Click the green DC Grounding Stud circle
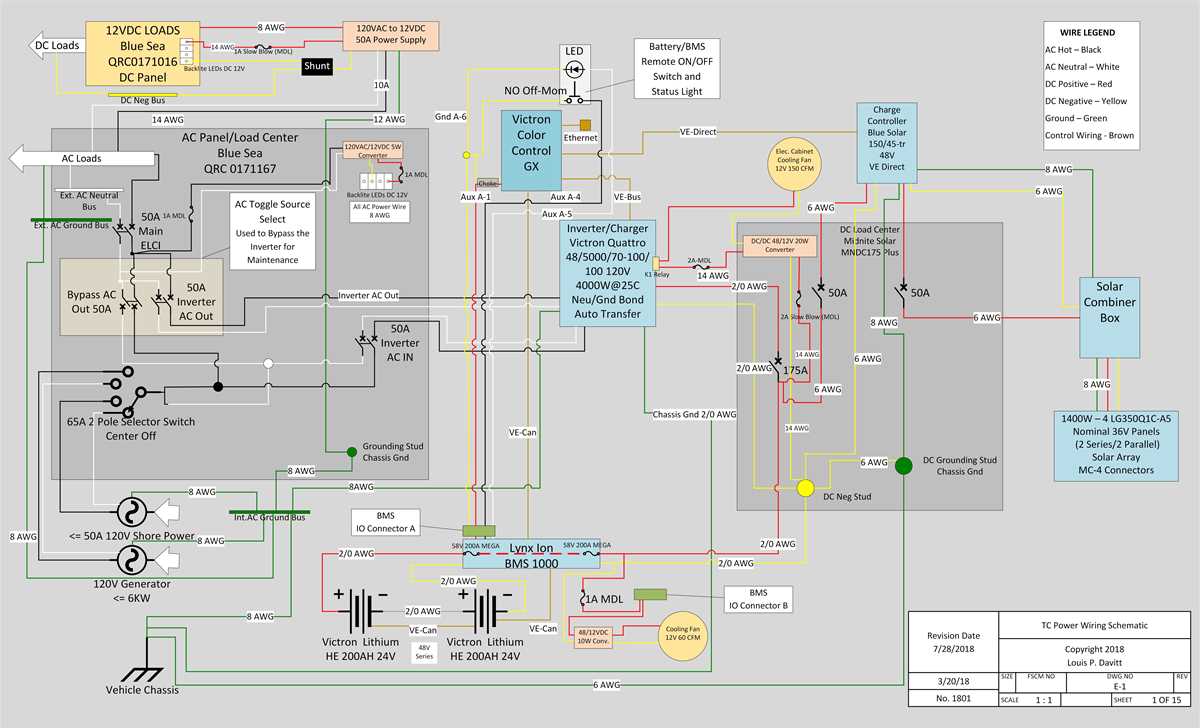The width and height of the screenshot is (1200, 728). tap(904, 466)
